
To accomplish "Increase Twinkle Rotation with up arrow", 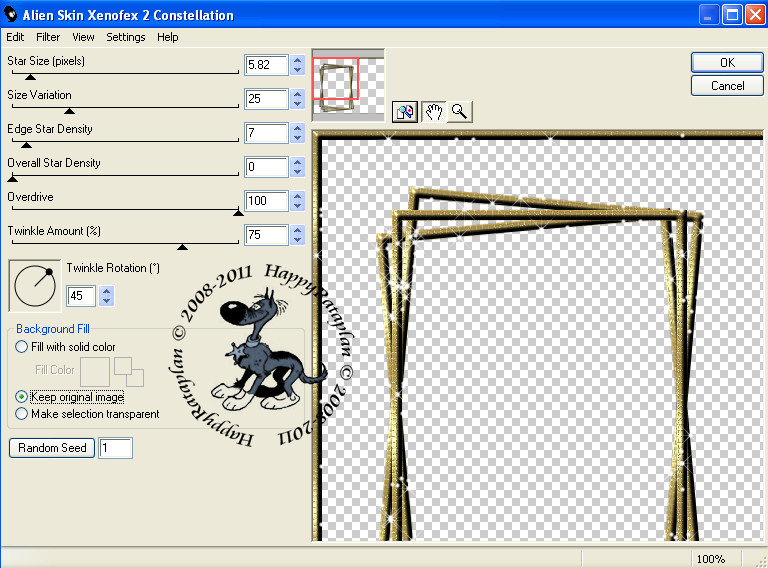I will (106, 291).
